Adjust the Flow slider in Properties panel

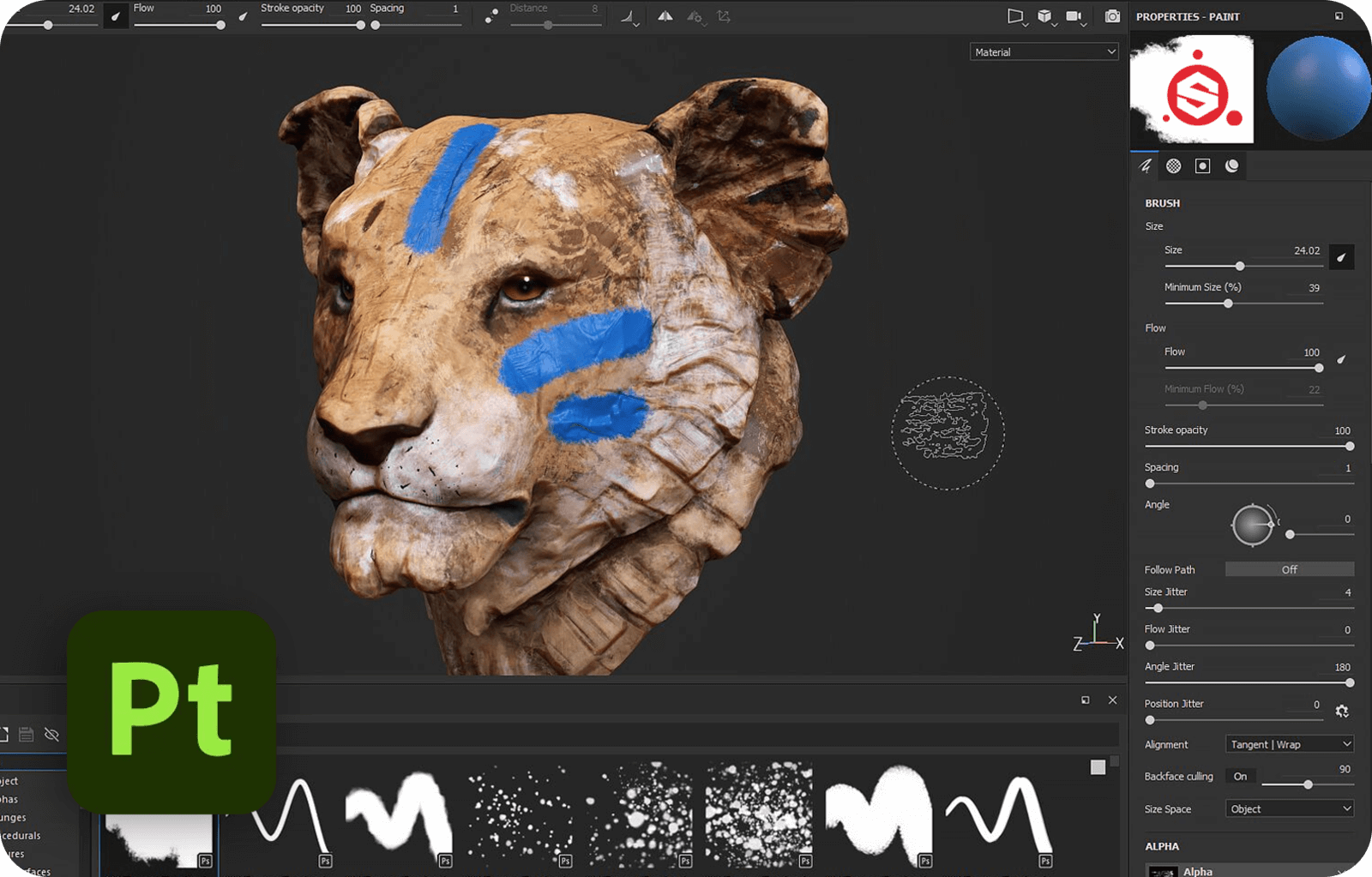pos(1243,368)
